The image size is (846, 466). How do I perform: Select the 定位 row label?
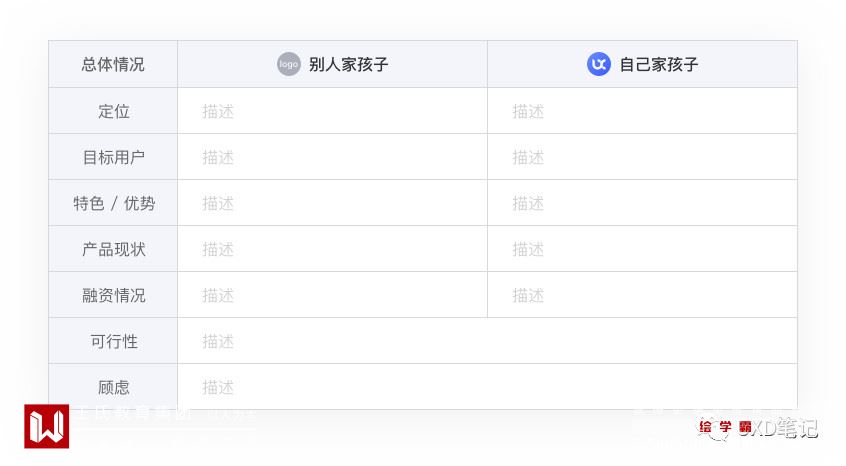coord(113,111)
